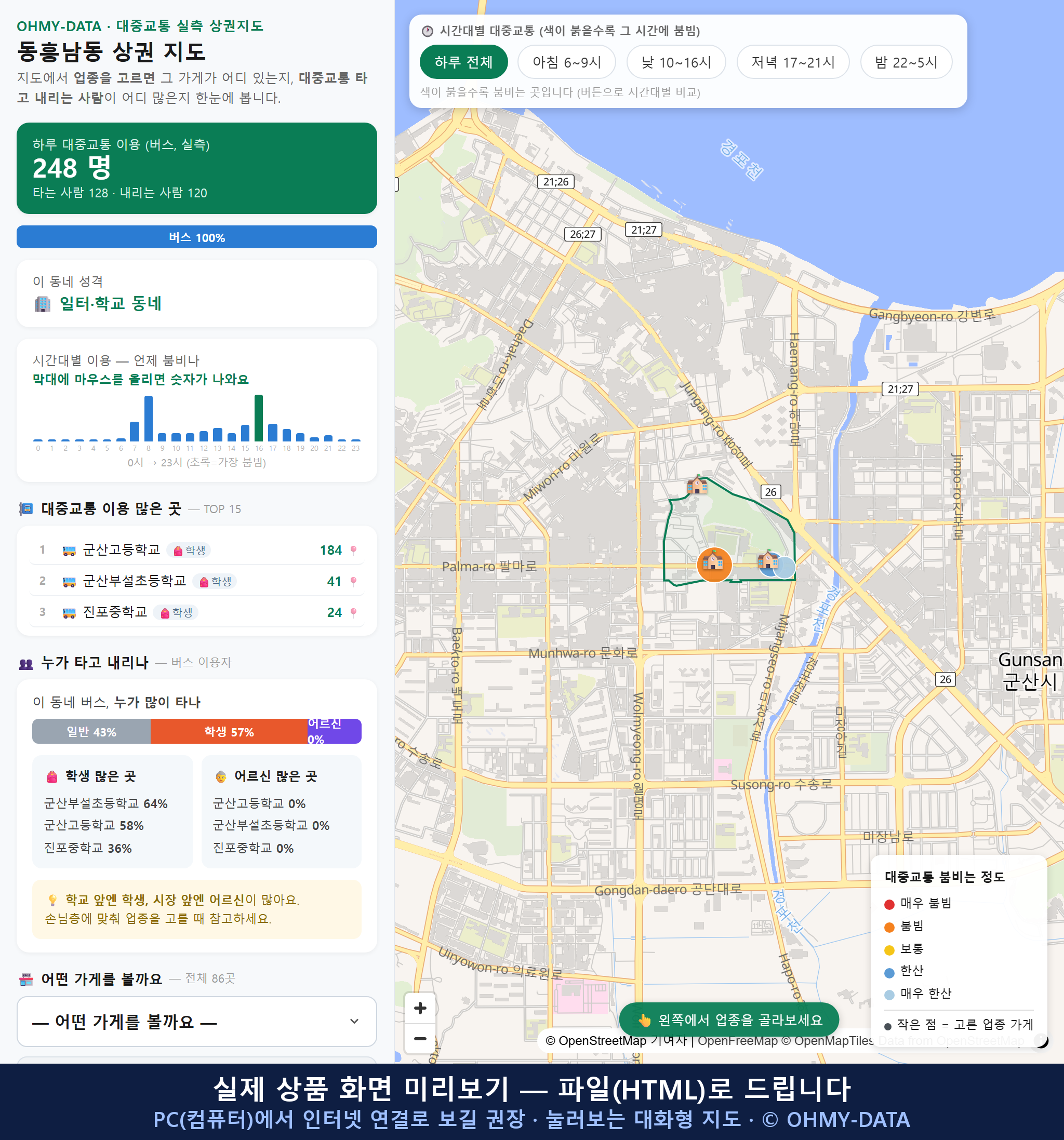Image resolution: width=1064 pixels, height=1140 pixels.
Task: Click the green 16시 peak bar
Action: (259, 418)
